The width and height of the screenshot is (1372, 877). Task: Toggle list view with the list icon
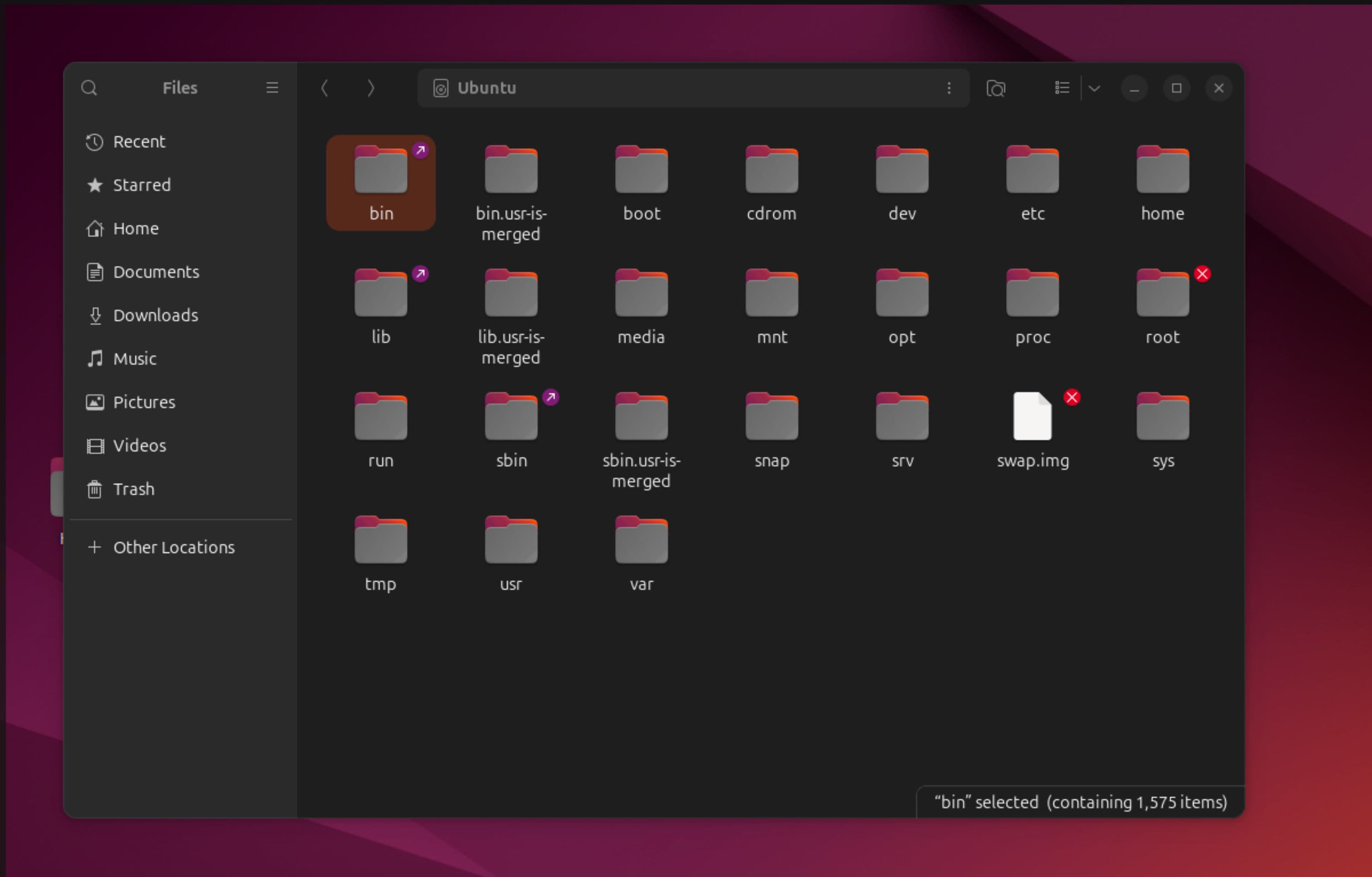click(1061, 88)
